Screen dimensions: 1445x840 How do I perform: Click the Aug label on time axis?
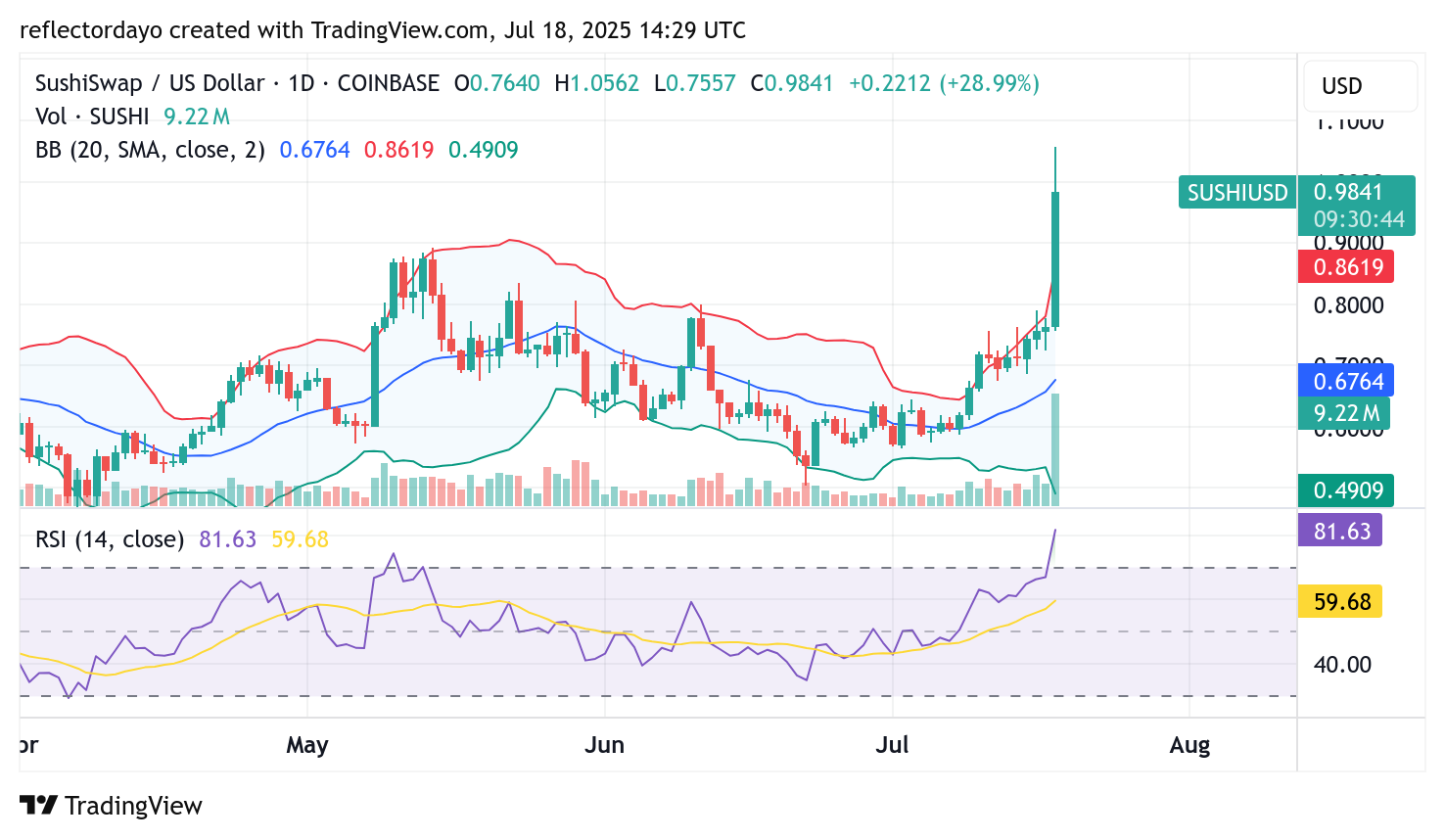[x=1189, y=746]
